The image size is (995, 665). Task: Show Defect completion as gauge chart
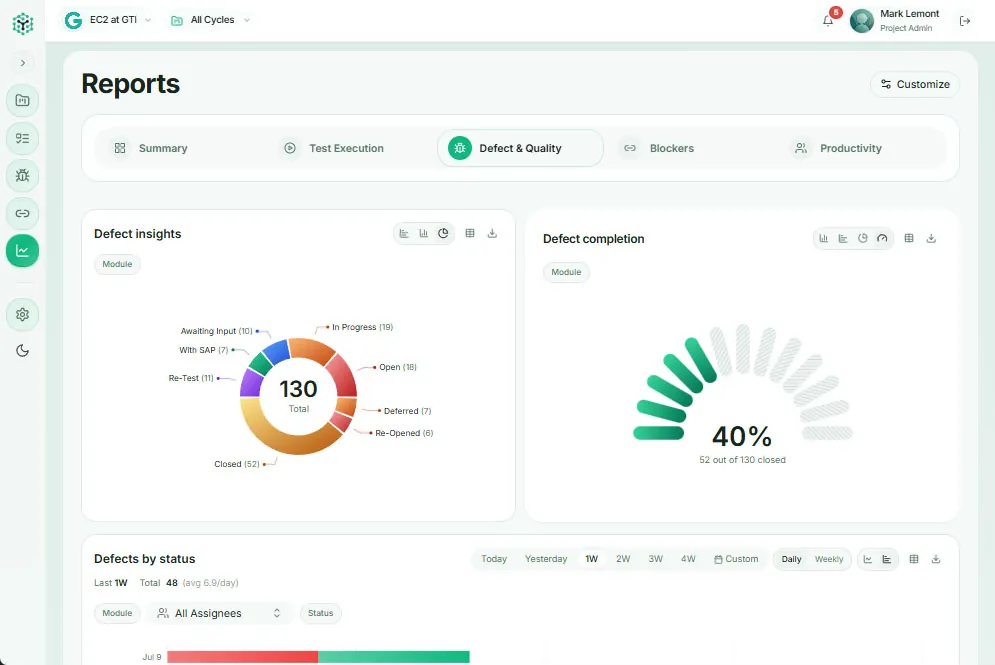pos(883,239)
